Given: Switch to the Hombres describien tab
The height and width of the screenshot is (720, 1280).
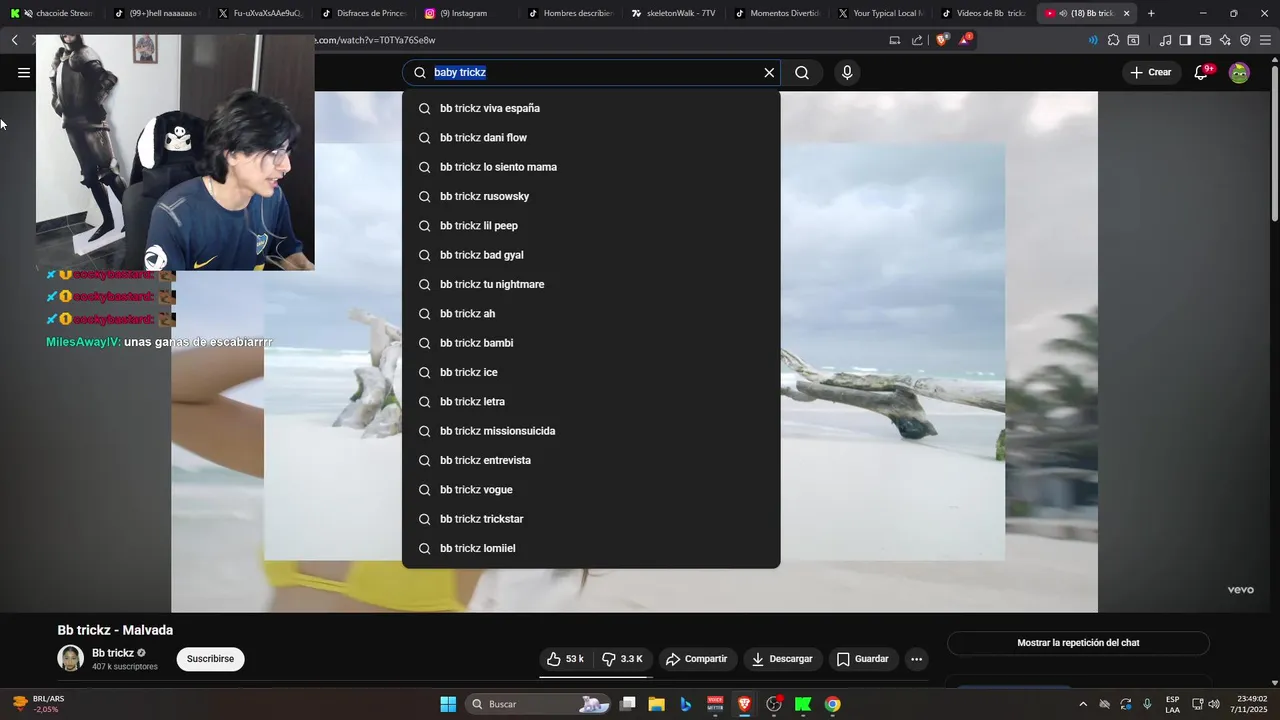Looking at the screenshot, I should [x=570, y=13].
